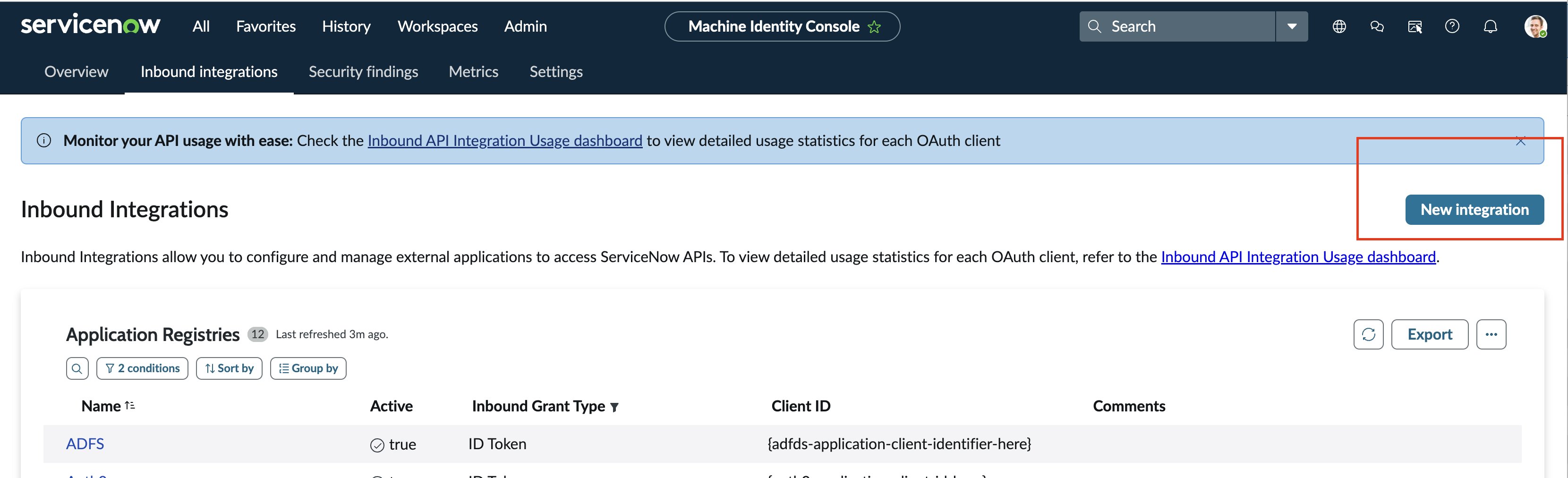Open the search scope dropdown arrow
Screen dimensions: 1568x478
(x=1292, y=26)
